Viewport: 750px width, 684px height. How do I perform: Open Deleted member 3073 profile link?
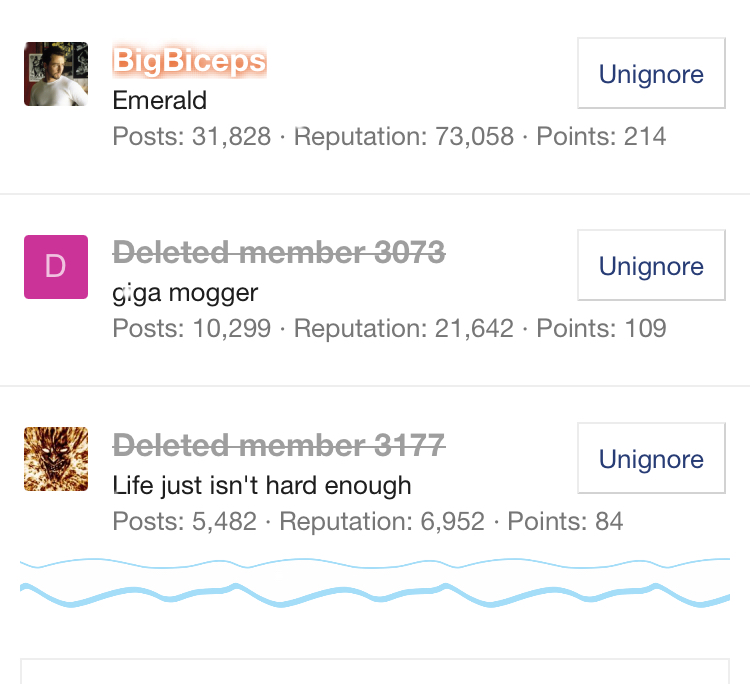[279, 253]
